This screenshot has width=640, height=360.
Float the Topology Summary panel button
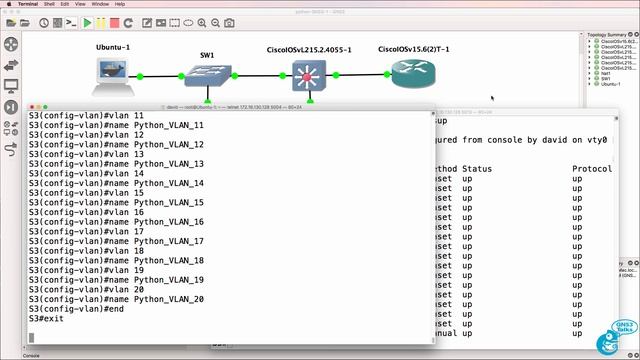click(x=631, y=35)
